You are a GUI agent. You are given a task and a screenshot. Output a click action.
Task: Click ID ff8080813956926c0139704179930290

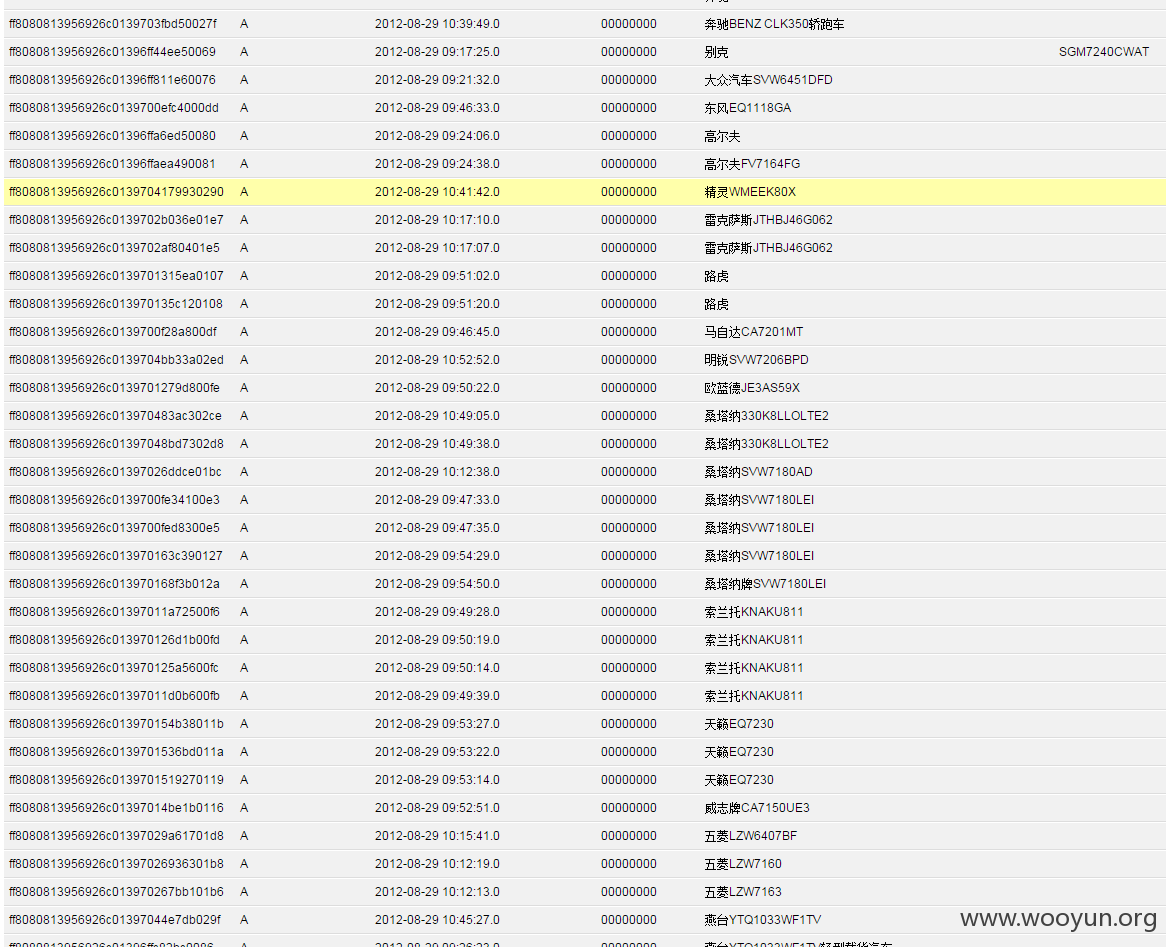coord(116,192)
